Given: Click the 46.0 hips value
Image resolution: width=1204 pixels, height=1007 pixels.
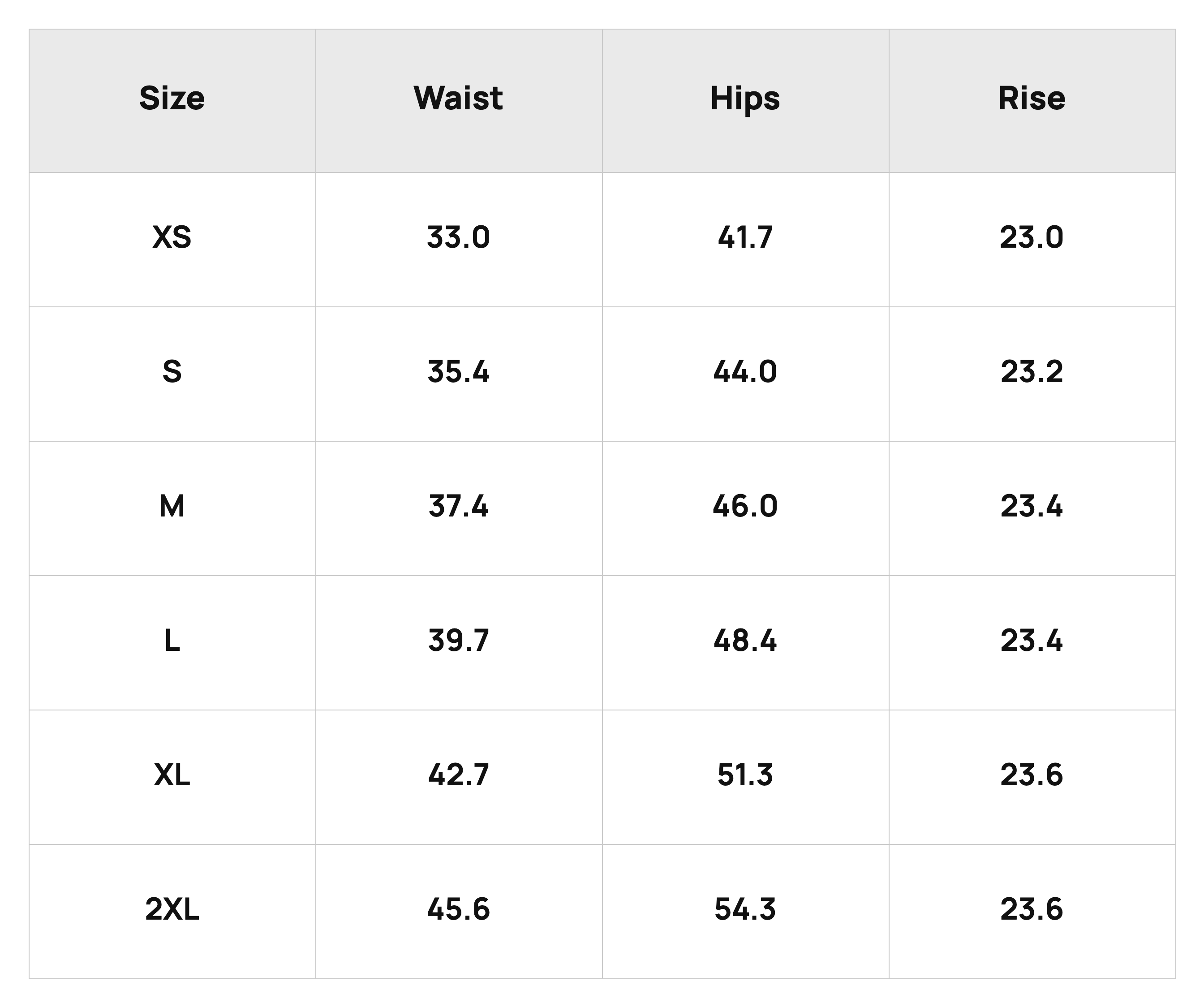Looking at the screenshot, I should [745, 506].
